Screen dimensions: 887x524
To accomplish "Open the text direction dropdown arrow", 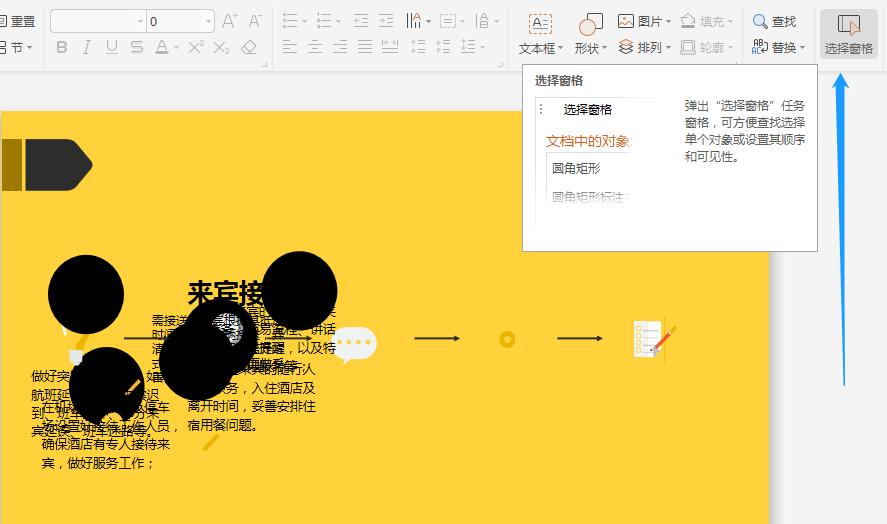I will point(428,22).
